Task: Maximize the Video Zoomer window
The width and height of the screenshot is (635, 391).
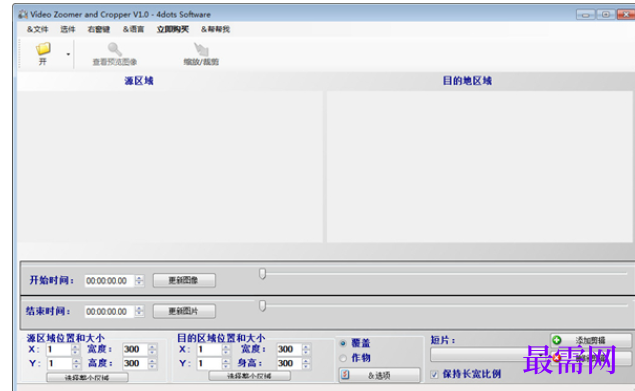Action: pyautogui.click(x=606, y=15)
